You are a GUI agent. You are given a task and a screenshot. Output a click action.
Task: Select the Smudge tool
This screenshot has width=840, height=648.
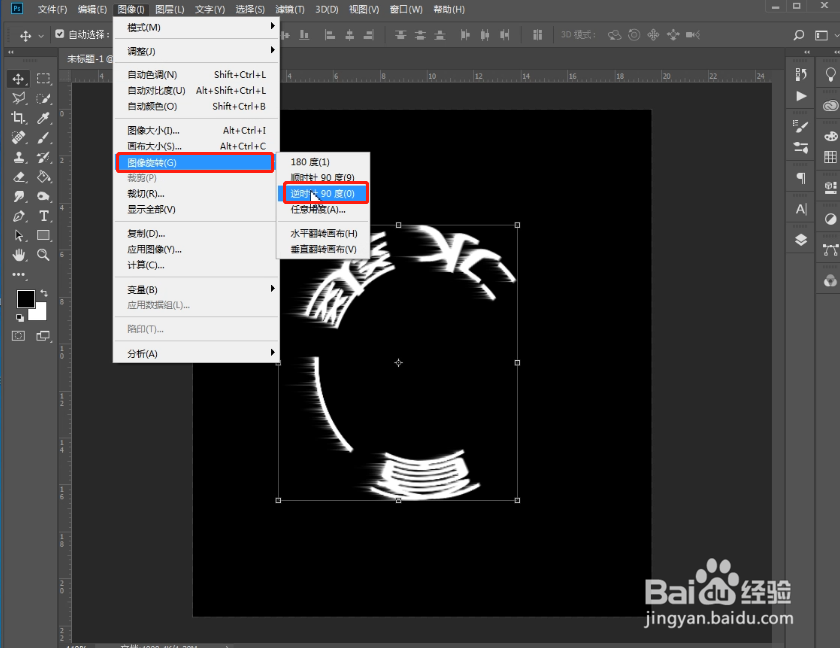(18, 197)
